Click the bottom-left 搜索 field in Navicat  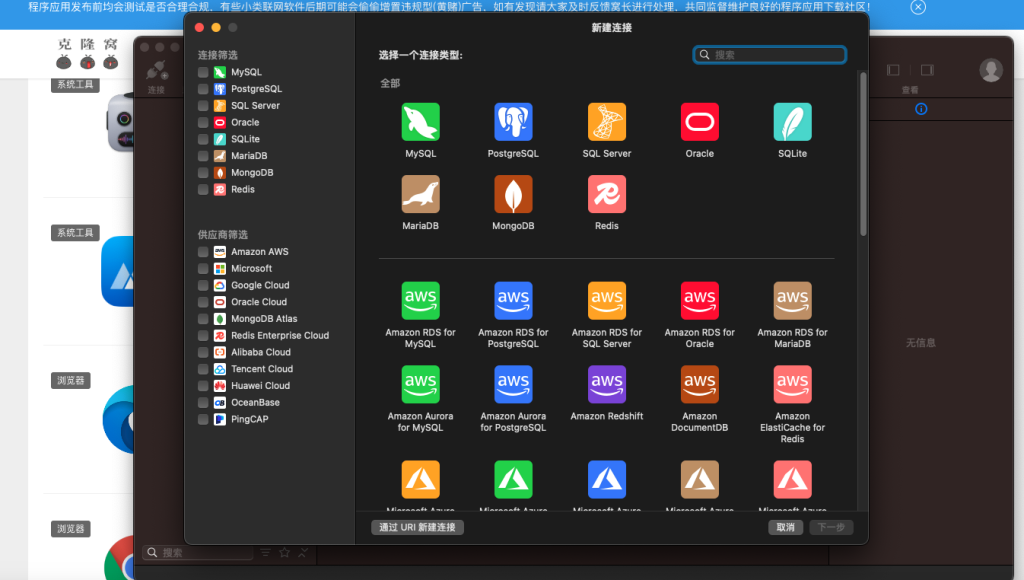197,553
